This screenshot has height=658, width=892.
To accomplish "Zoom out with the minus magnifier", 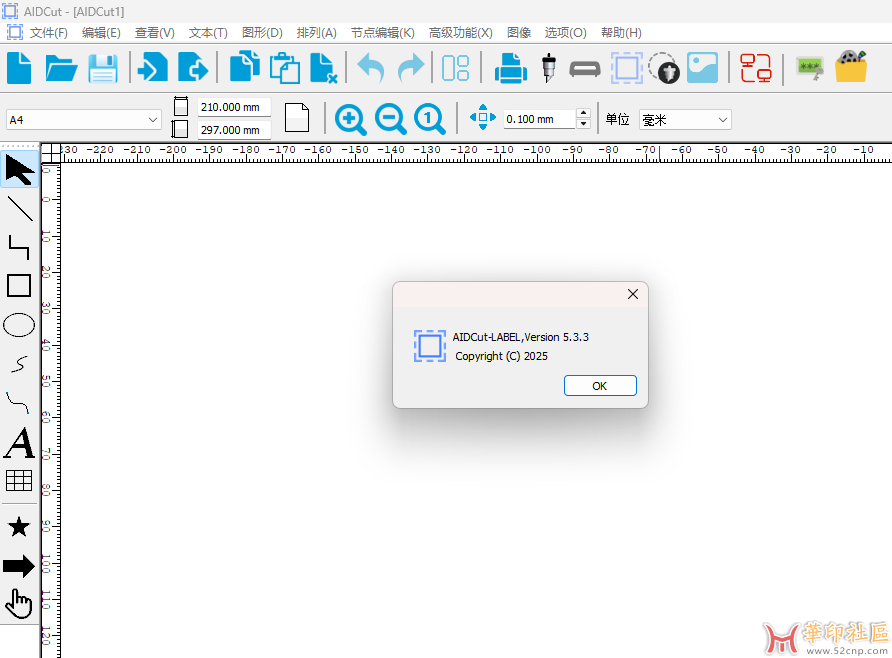I will click(x=390, y=119).
